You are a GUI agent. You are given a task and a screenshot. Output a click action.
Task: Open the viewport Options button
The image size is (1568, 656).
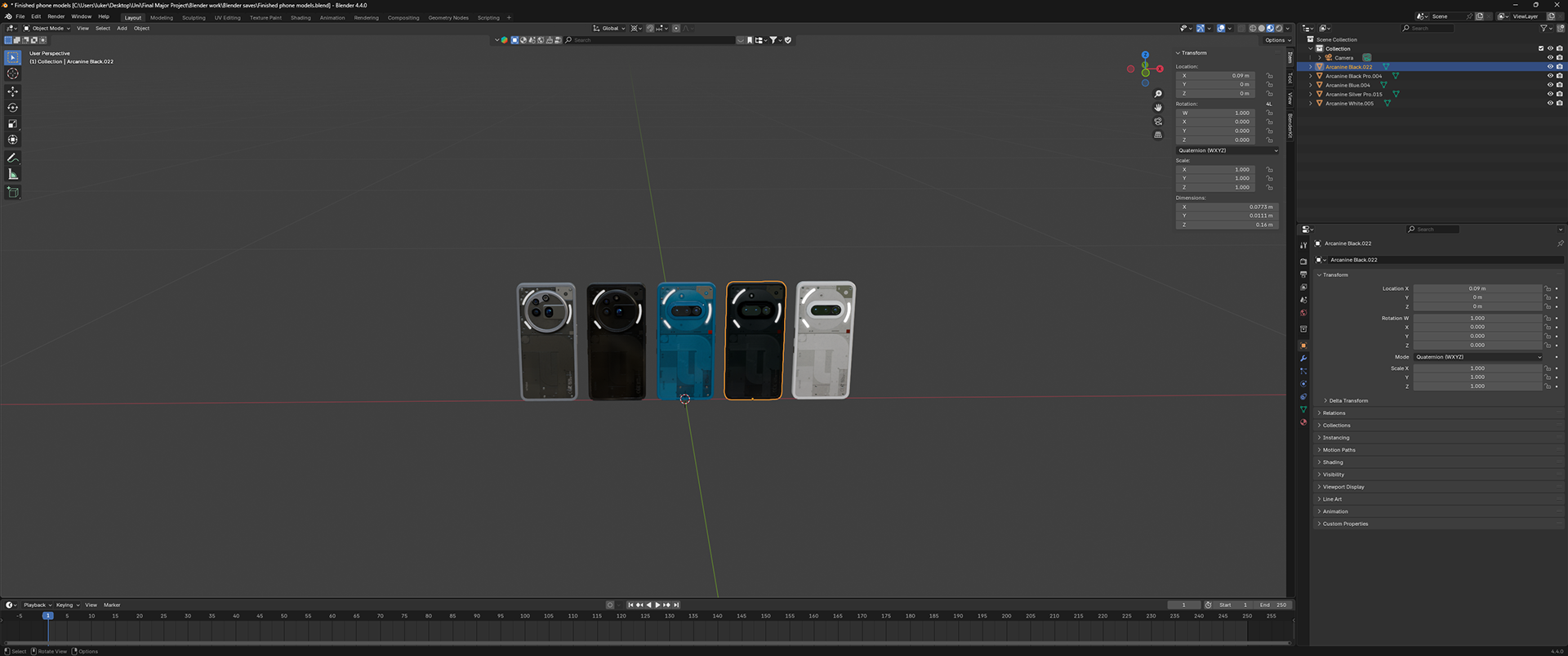(1277, 40)
